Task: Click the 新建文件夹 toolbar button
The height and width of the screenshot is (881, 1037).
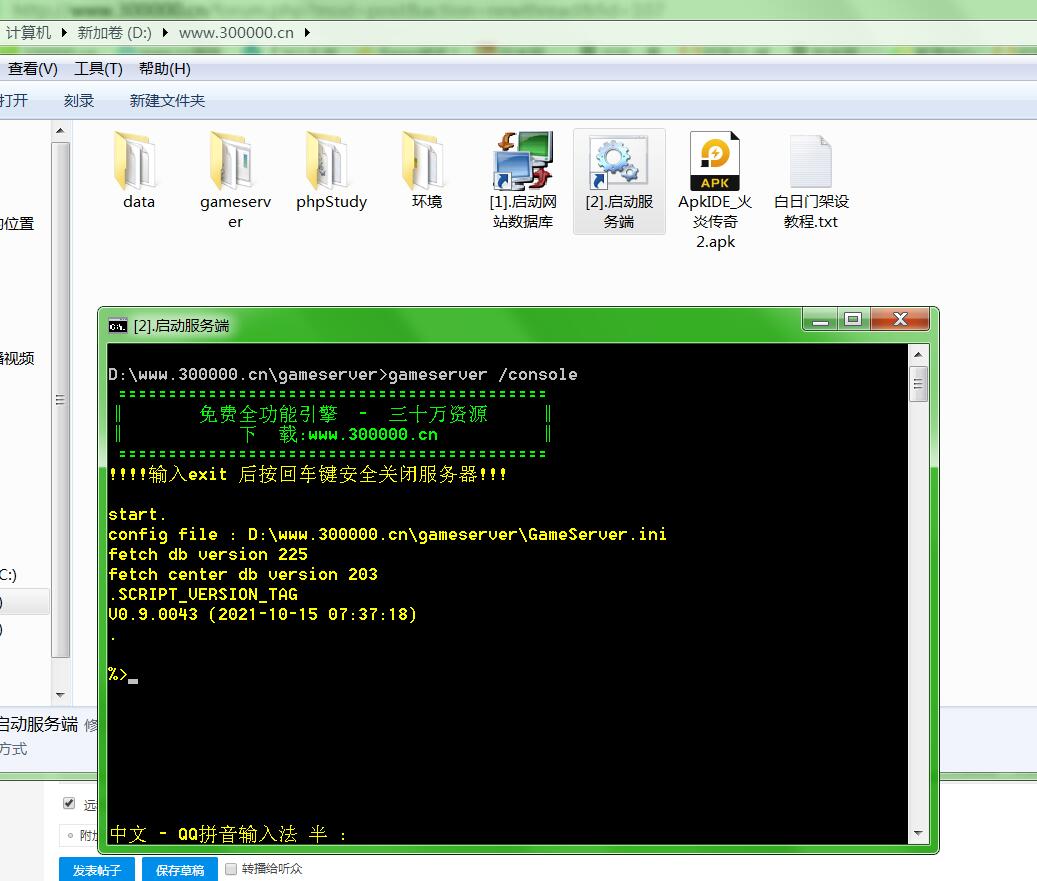Action: tap(167, 101)
